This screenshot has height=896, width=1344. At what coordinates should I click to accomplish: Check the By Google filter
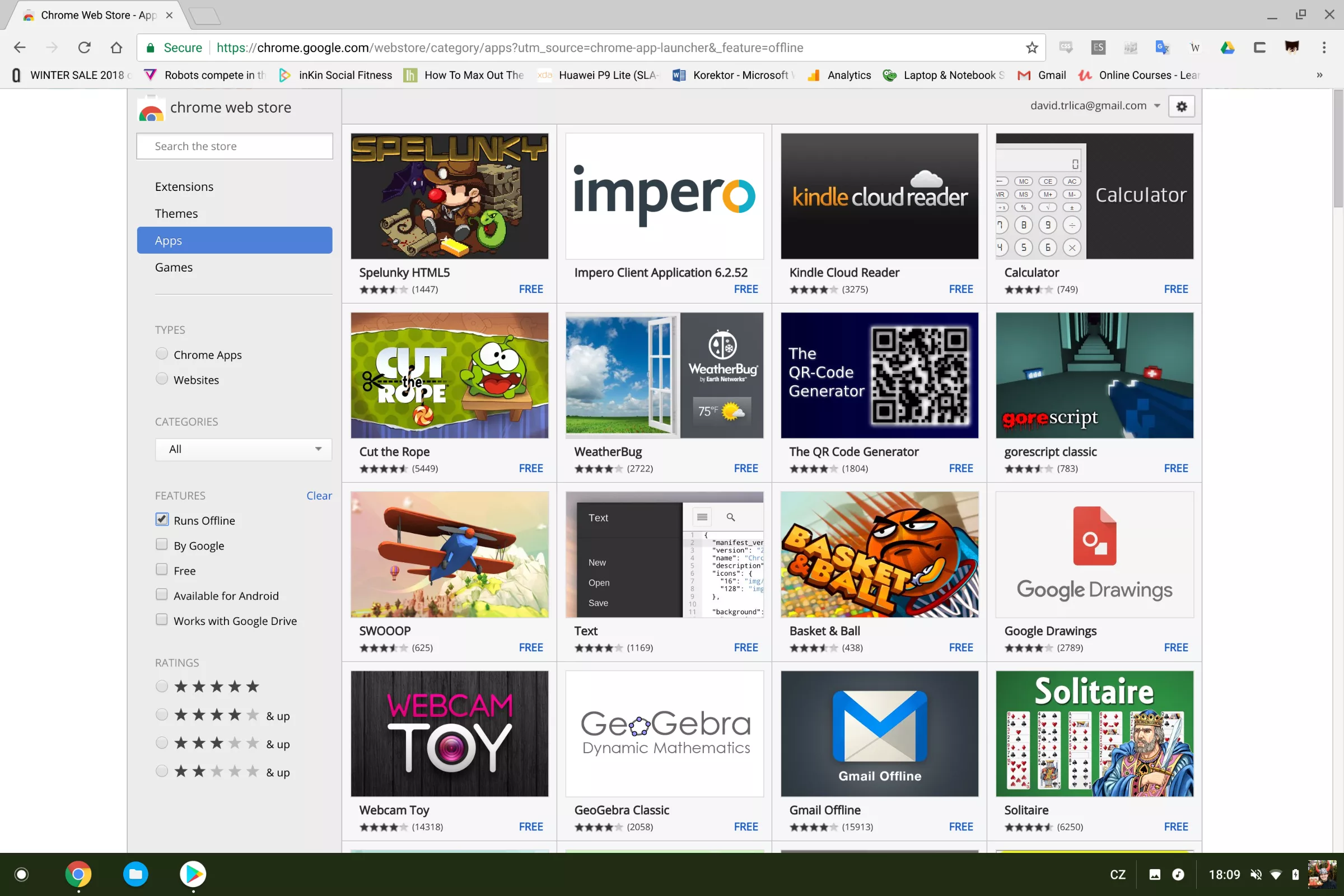(x=162, y=544)
